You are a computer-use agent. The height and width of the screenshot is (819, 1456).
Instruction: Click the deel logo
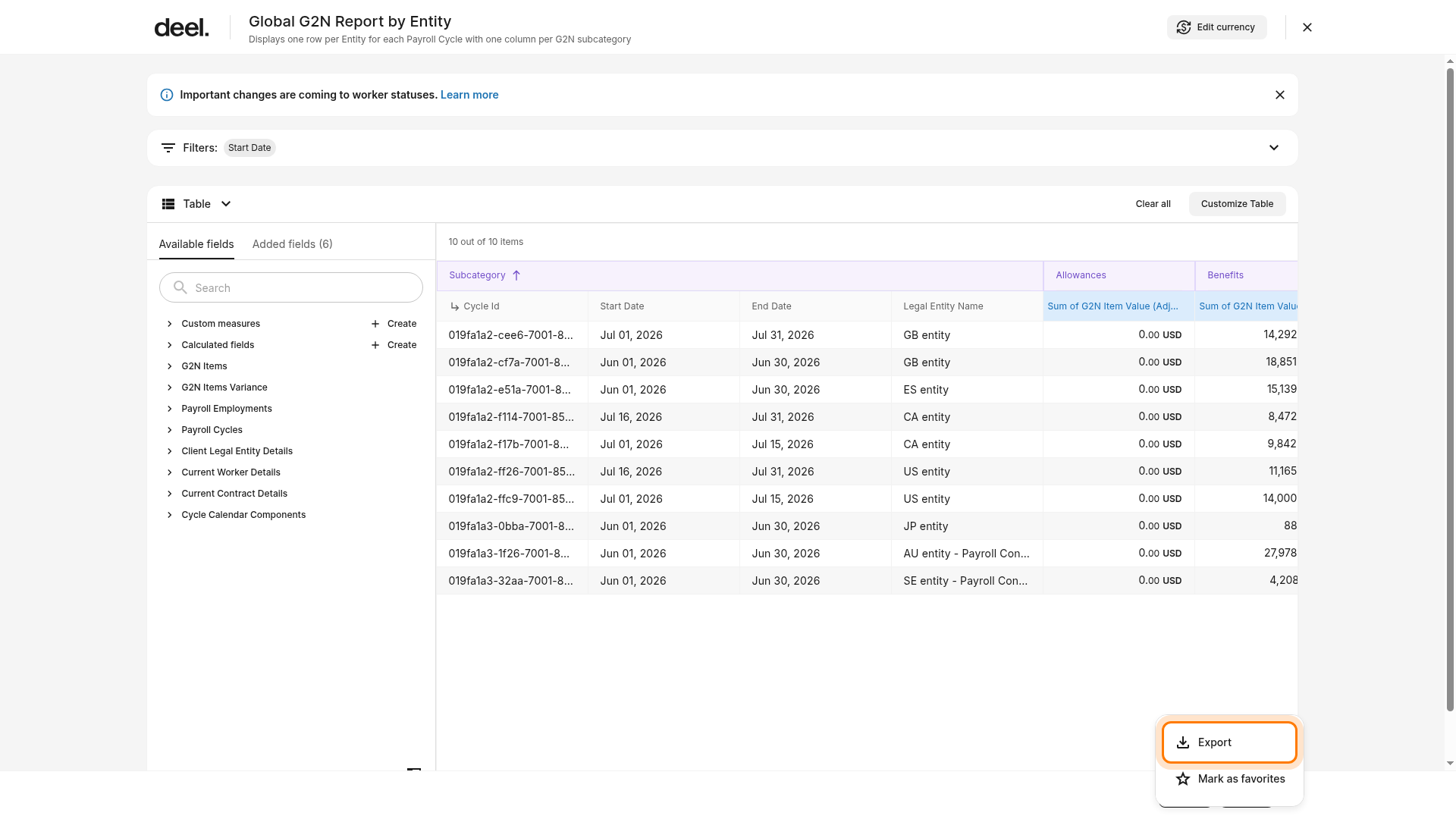click(181, 28)
